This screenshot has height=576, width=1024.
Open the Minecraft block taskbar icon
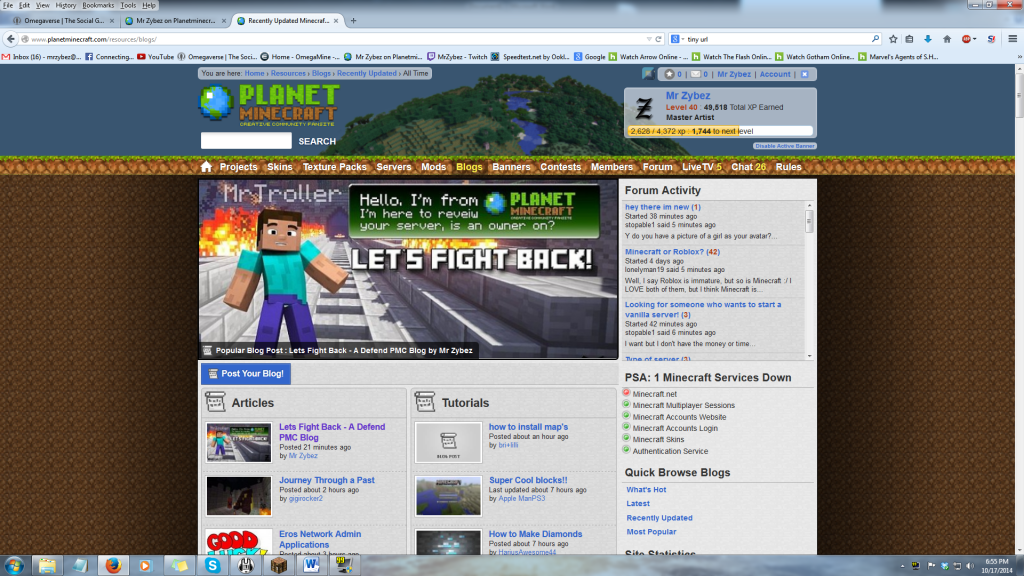(279, 565)
